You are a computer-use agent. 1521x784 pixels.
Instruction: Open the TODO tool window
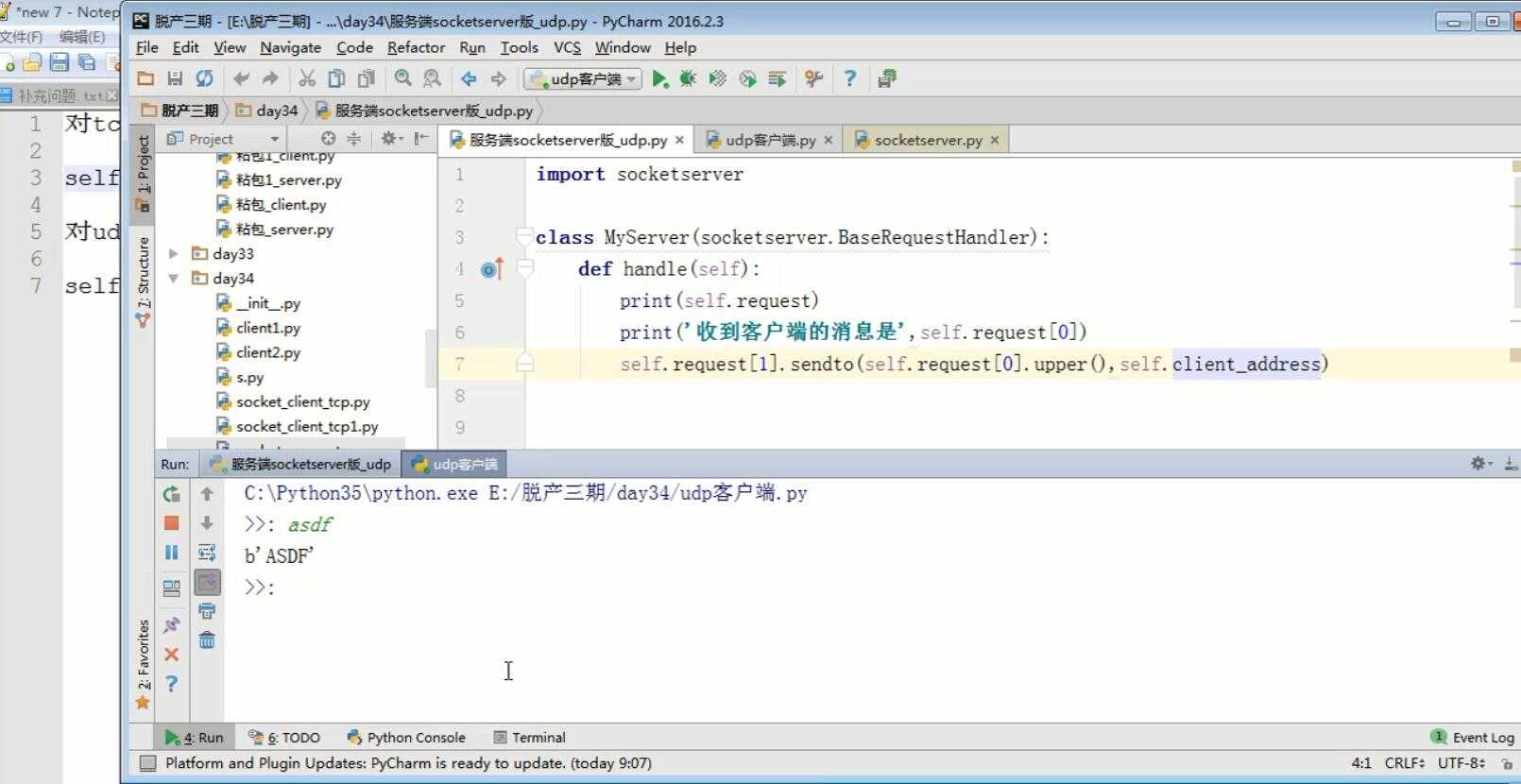[284, 738]
